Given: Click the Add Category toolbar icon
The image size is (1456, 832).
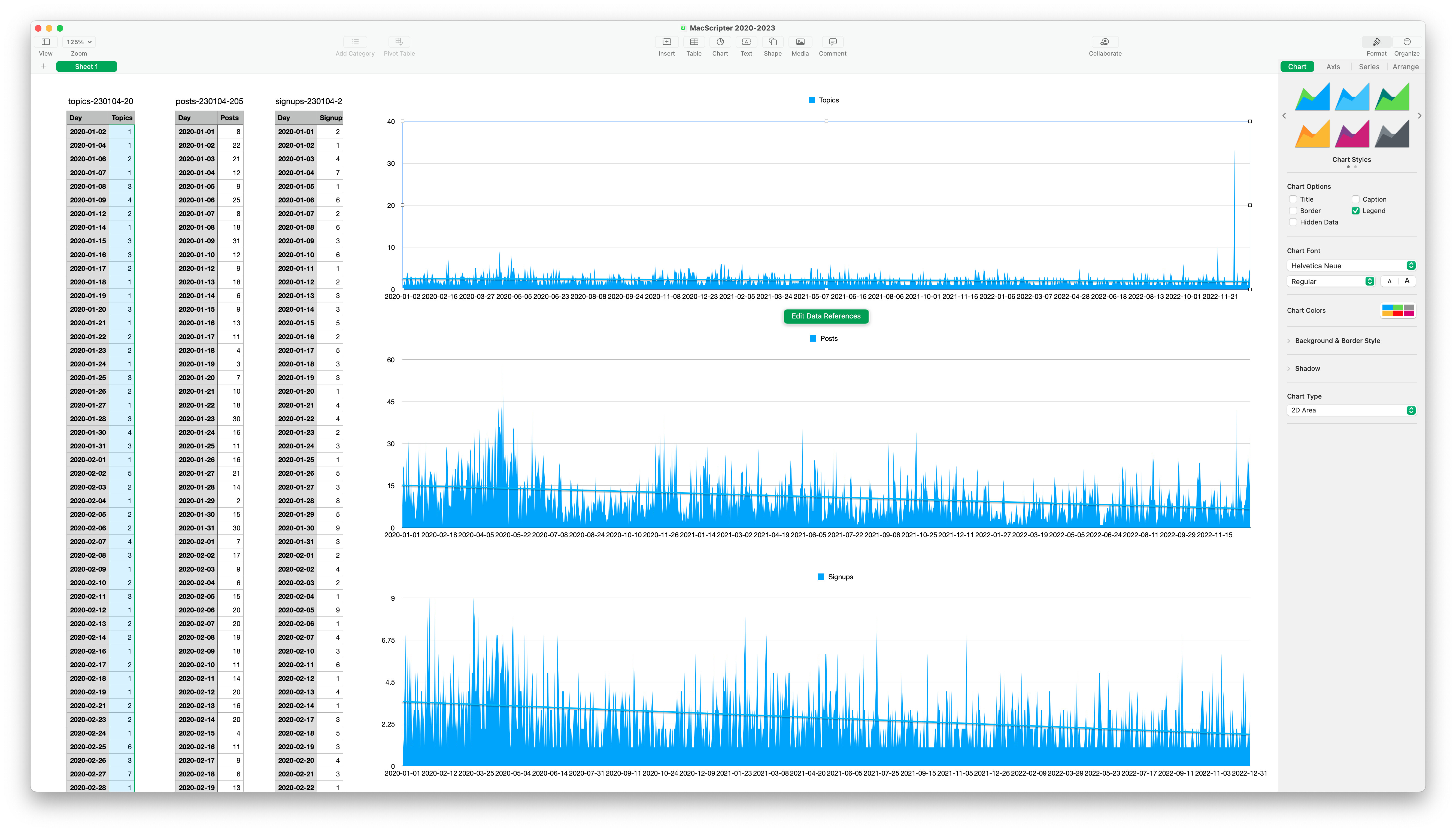Looking at the screenshot, I should tap(355, 42).
